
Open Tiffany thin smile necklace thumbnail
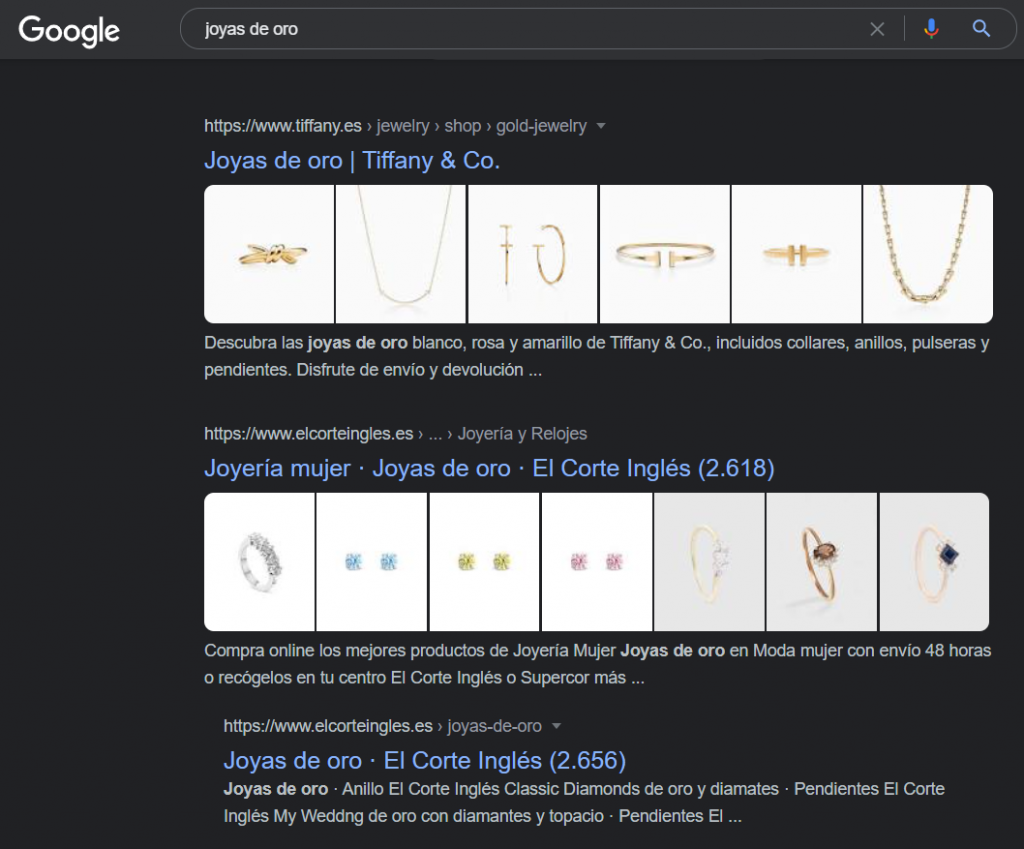[400, 254]
